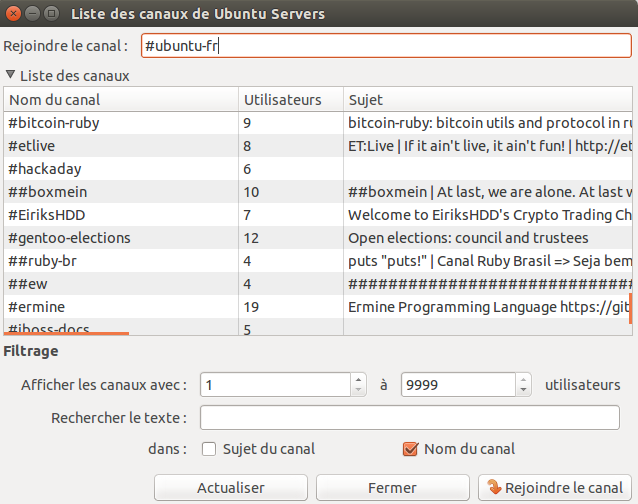Image resolution: width=638 pixels, height=504 pixels.
Task: Click the Fermer button
Action: click(393, 487)
